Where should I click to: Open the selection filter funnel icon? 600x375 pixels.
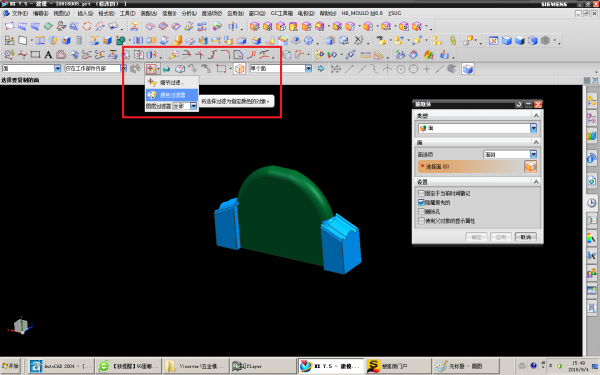pyautogui.click(x=152, y=69)
